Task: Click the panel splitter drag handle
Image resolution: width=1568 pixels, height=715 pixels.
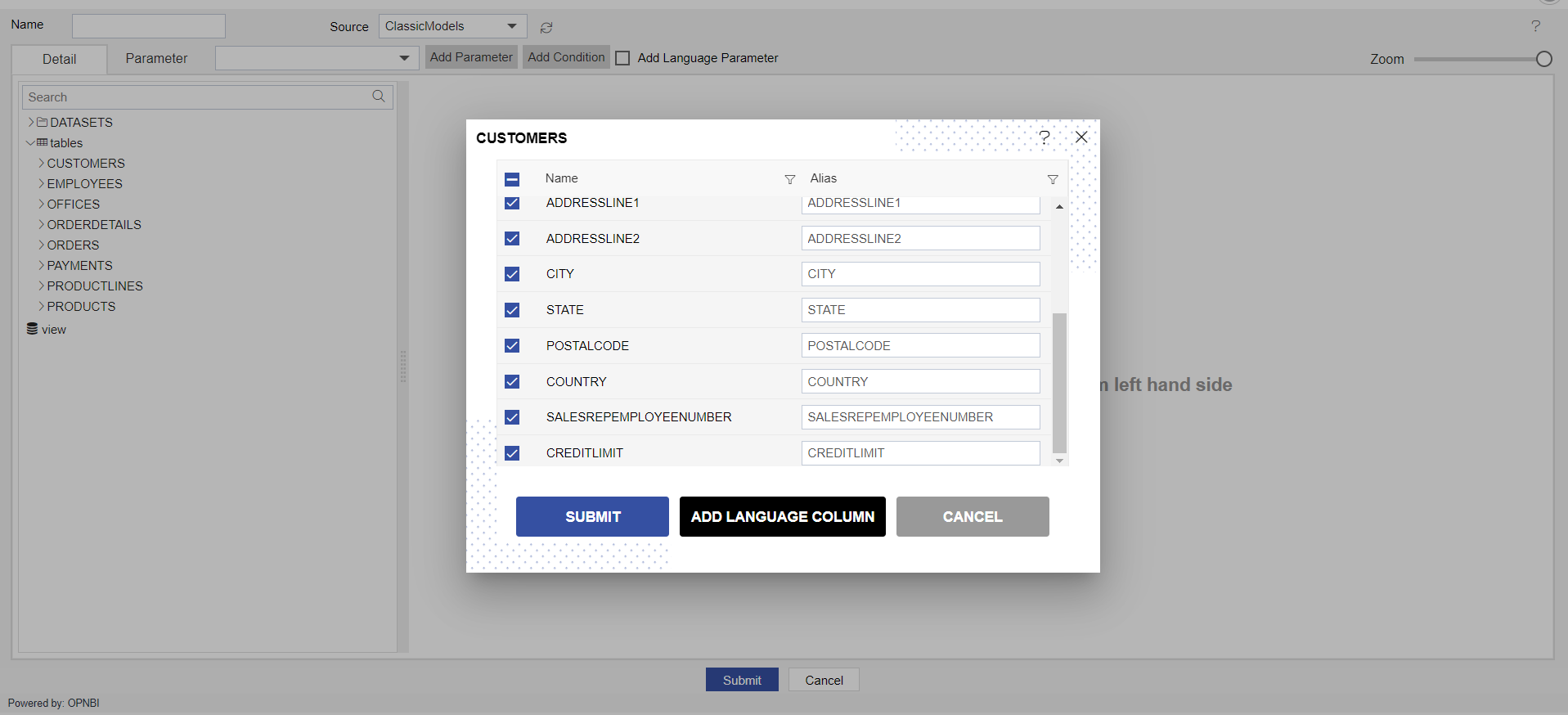Action: tap(402, 366)
